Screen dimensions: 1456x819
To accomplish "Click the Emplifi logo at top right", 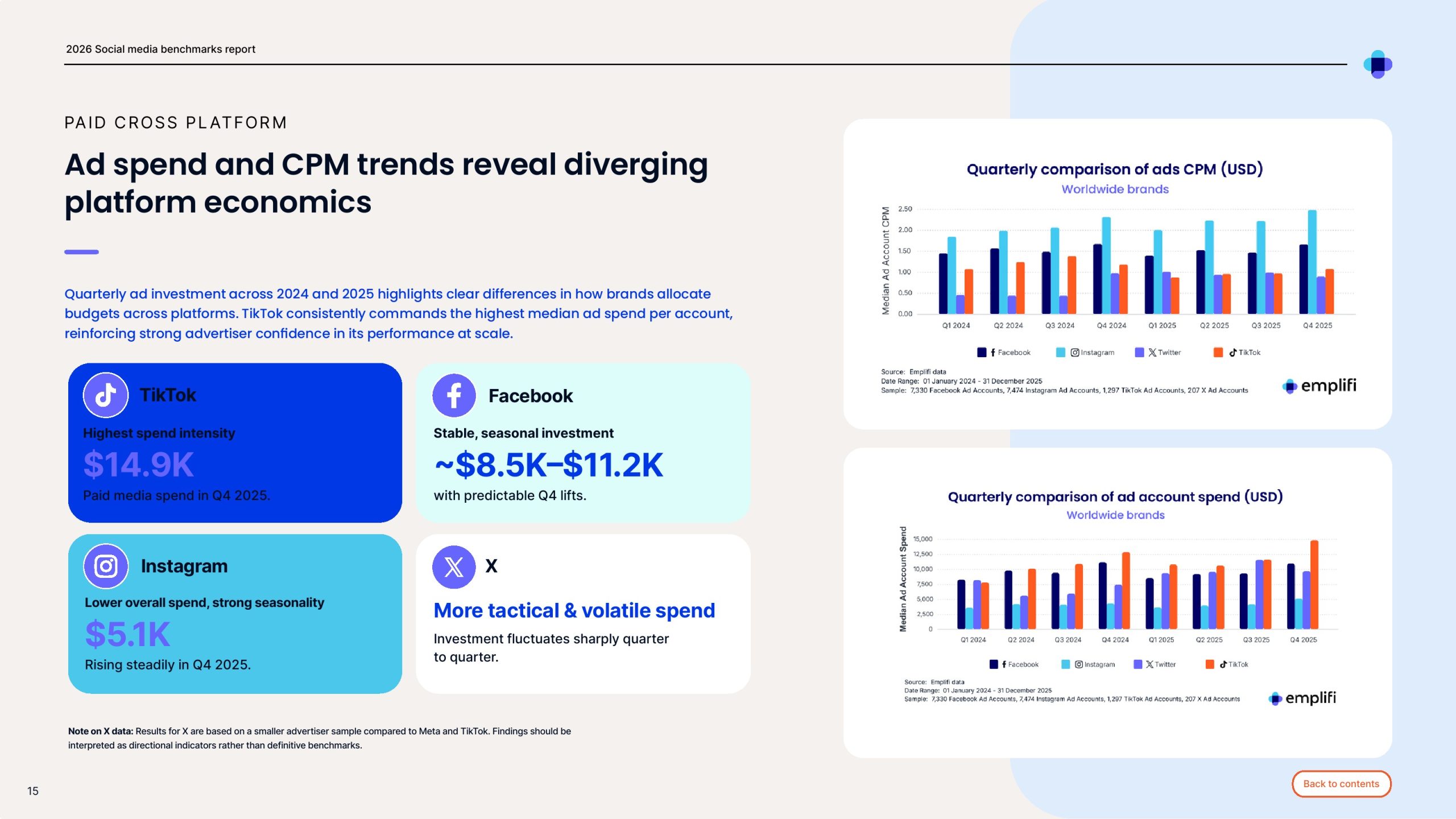I will pyautogui.click(x=1378, y=64).
